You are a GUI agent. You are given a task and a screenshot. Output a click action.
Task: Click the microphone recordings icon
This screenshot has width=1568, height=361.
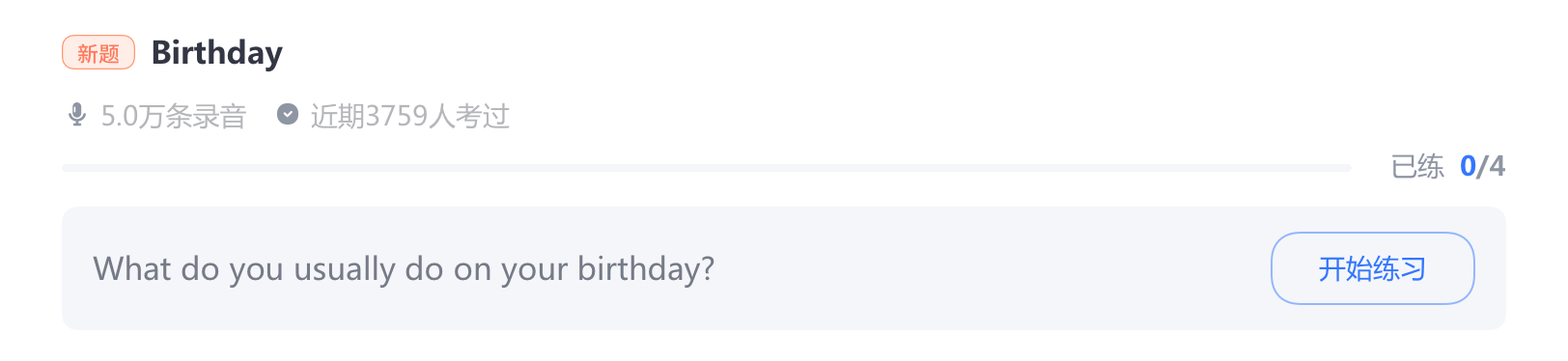click(77, 115)
